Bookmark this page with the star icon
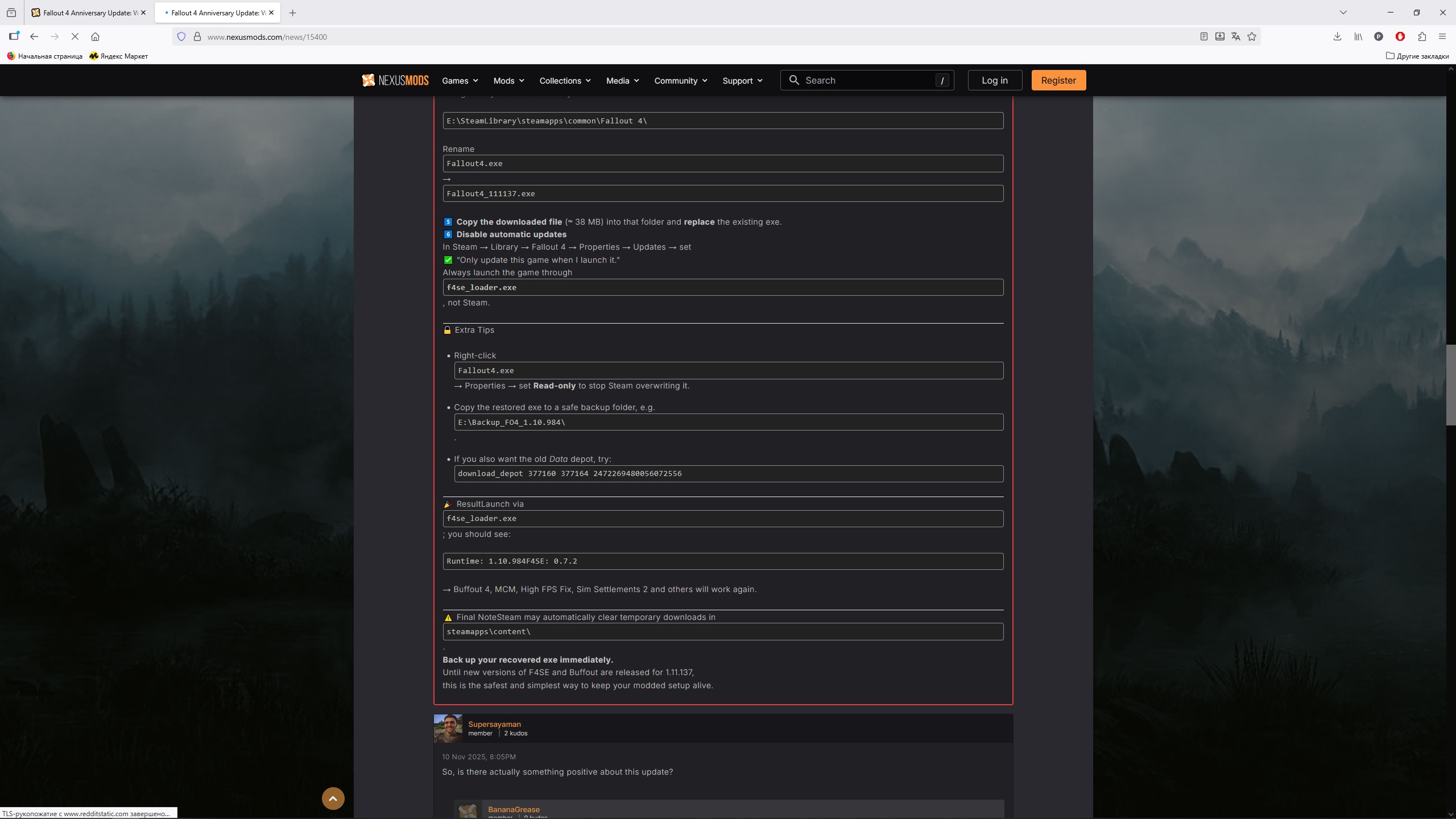 1252,36
